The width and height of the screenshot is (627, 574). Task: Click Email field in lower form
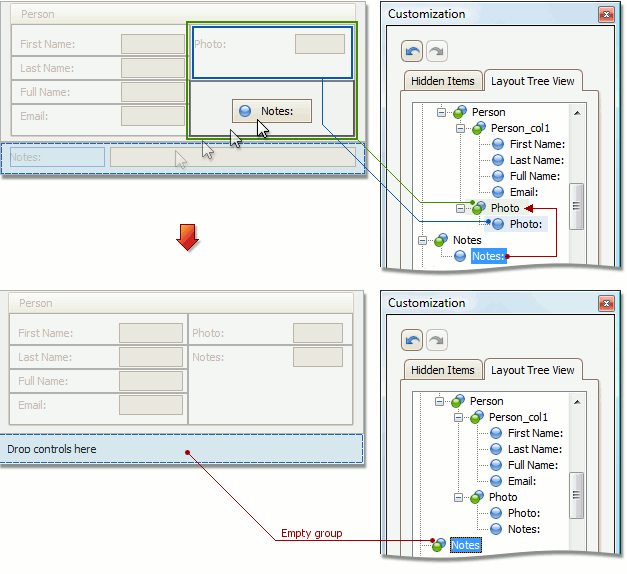pyautogui.click(x=151, y=405)
